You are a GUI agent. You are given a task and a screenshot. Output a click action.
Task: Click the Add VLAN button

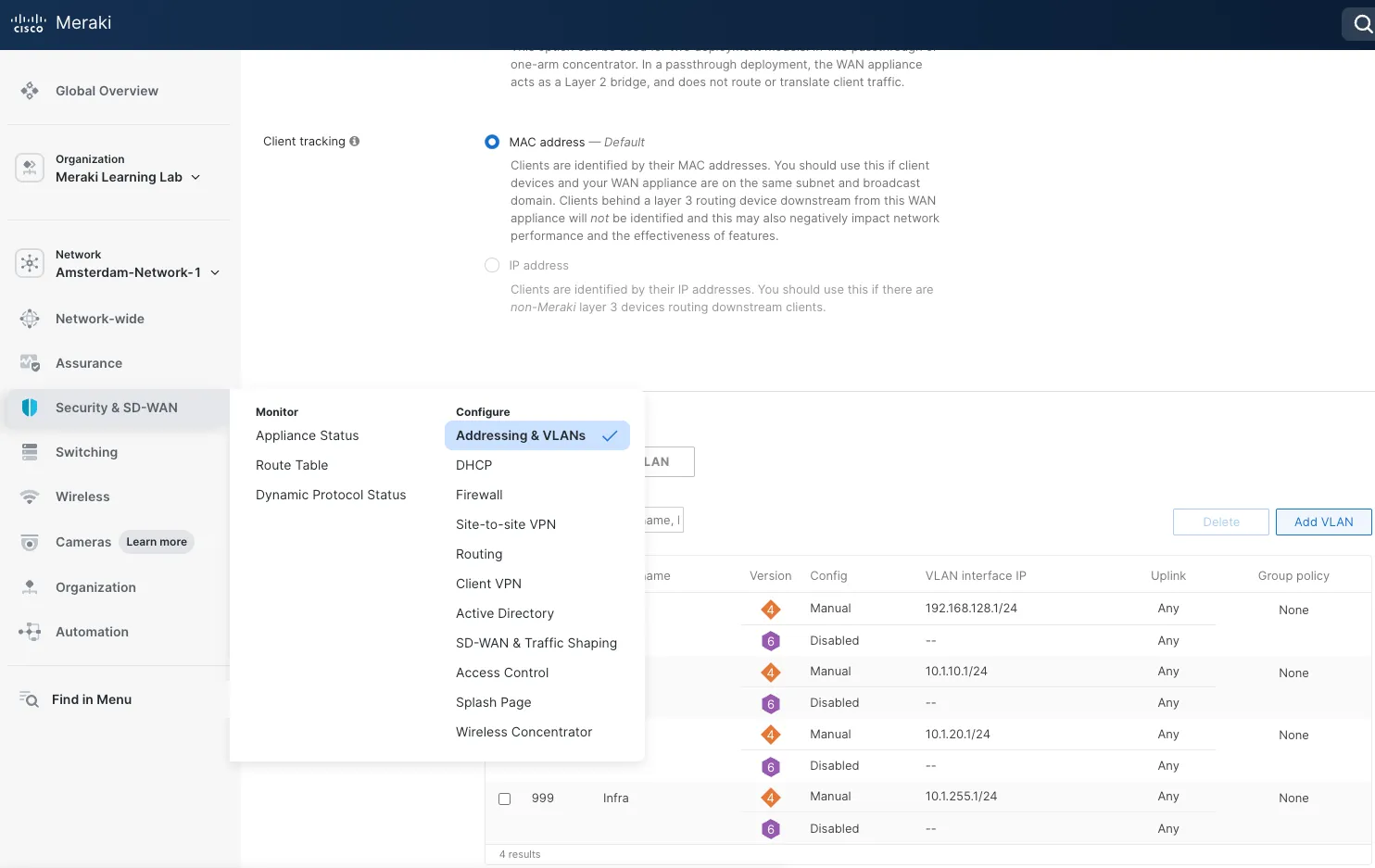point(1323,522)
